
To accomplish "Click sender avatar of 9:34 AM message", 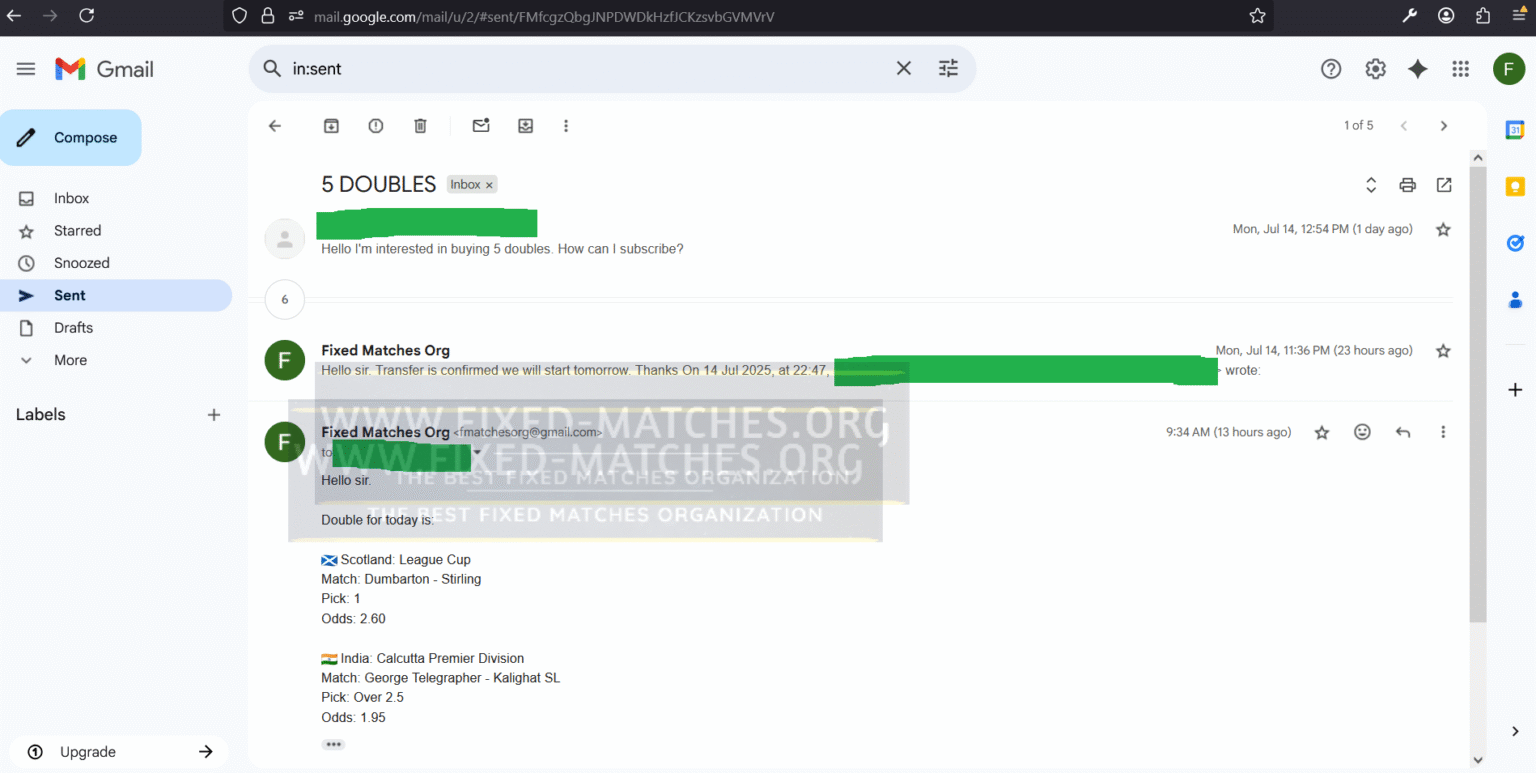I will [x=285, y=442].
